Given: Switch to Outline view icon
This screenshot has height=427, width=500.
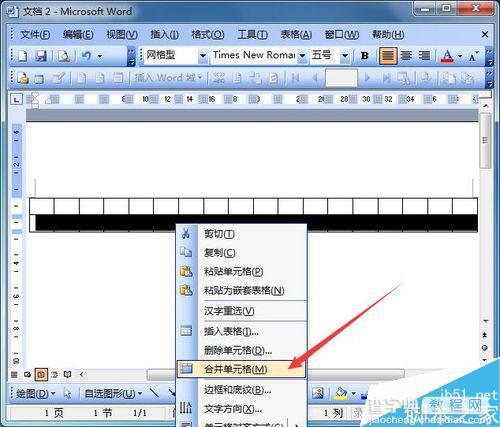Looking at the screenshot, I should [x=54, y=375].
